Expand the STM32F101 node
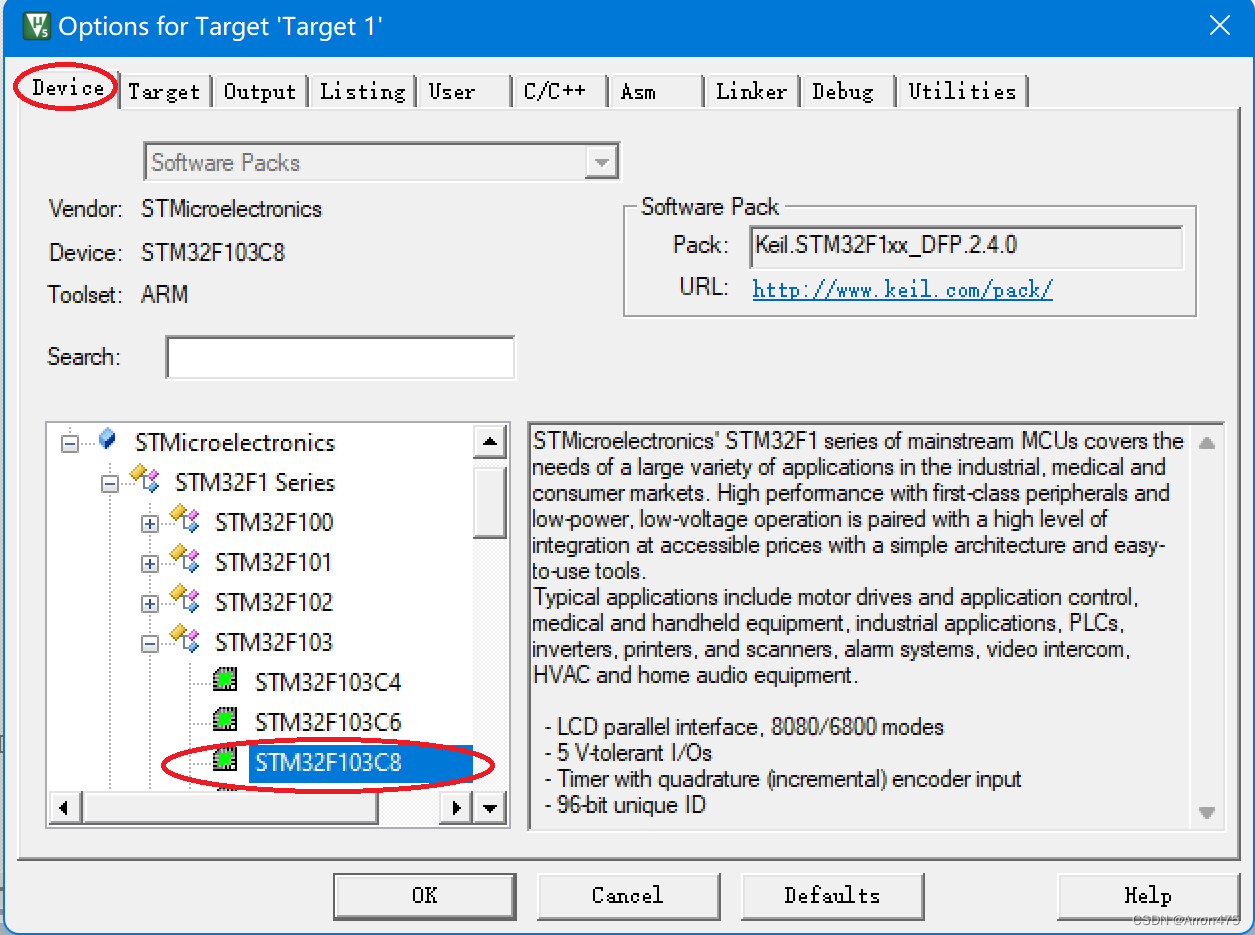1255x935 pixels. [x=150, y=563]
